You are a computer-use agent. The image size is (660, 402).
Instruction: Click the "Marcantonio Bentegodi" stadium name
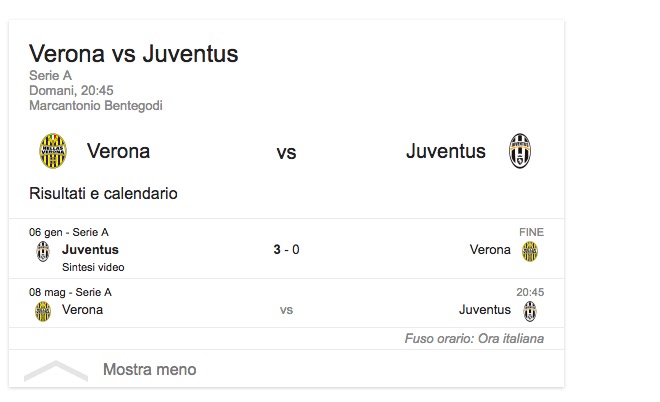pos(96,106)
